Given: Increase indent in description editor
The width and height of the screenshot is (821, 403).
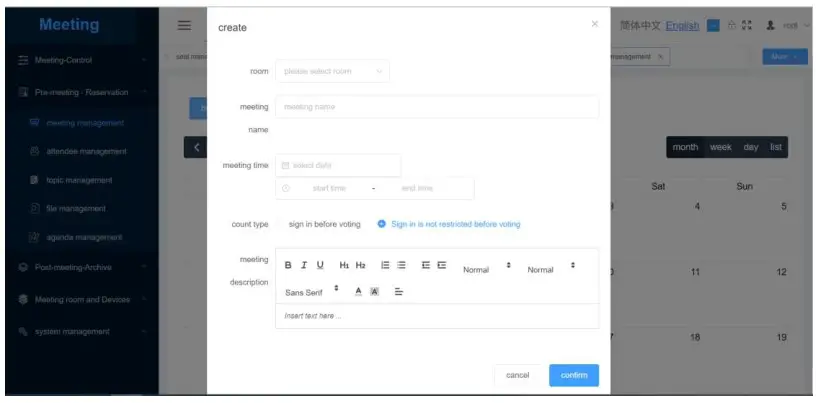Looking at the screenshot, I should tap(442, 265).
